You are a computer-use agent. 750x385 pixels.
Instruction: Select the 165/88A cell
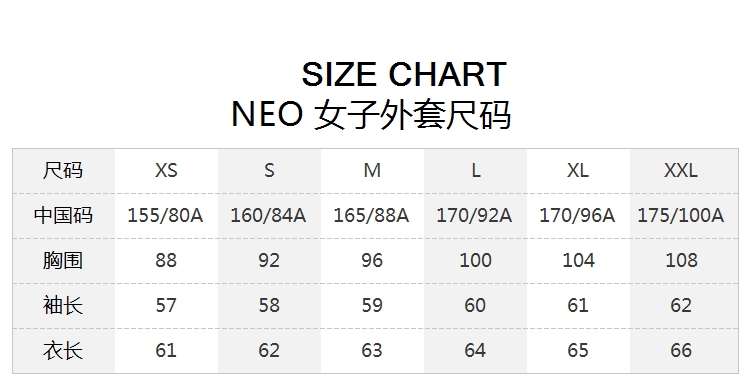[x=372, y=216]
